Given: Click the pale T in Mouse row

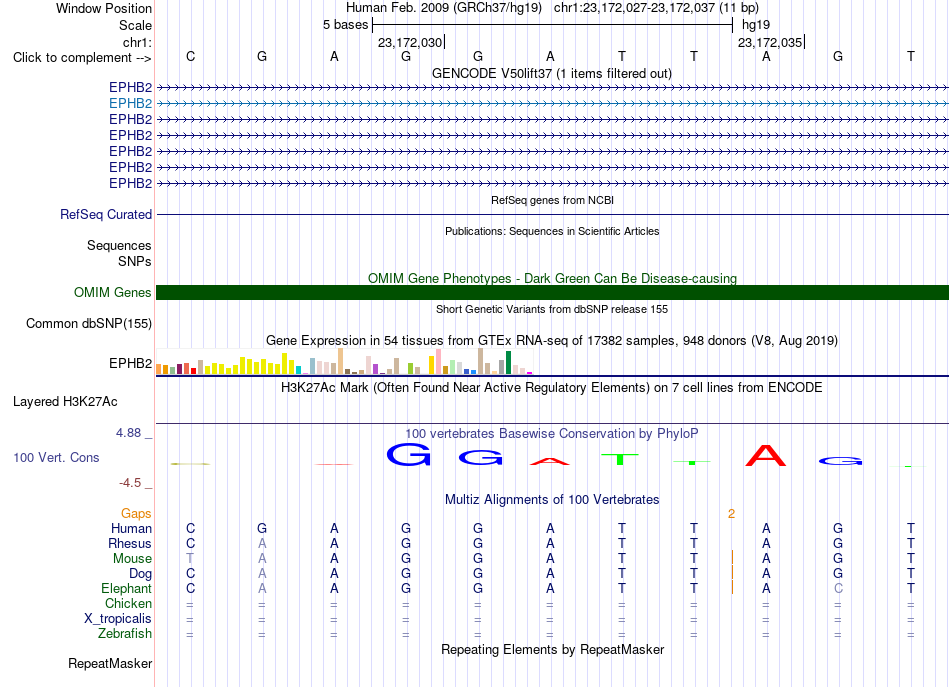Looking at the screenshot, I should click(x=190, y=559).
